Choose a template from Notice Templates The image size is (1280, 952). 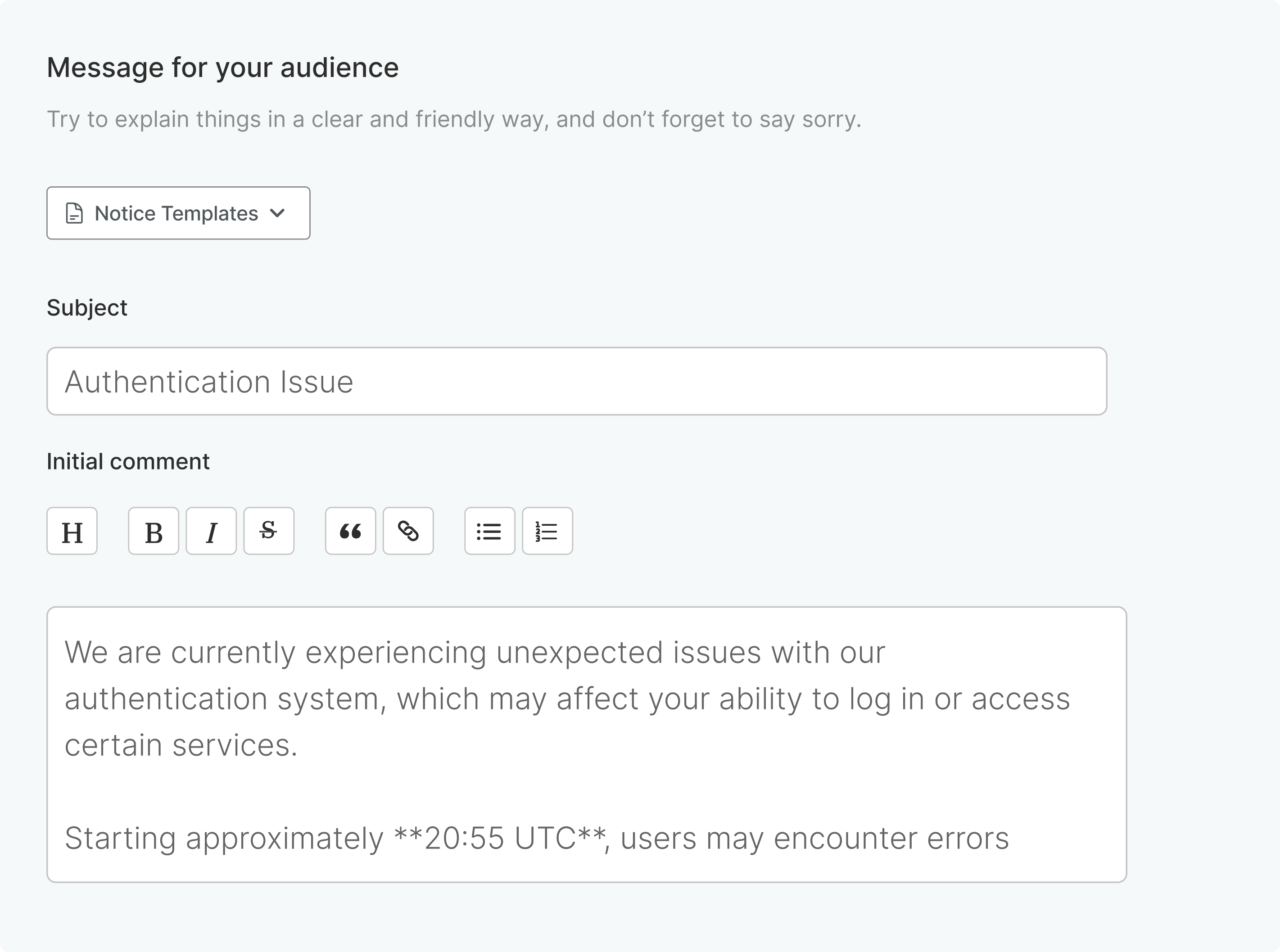[177, 213]
